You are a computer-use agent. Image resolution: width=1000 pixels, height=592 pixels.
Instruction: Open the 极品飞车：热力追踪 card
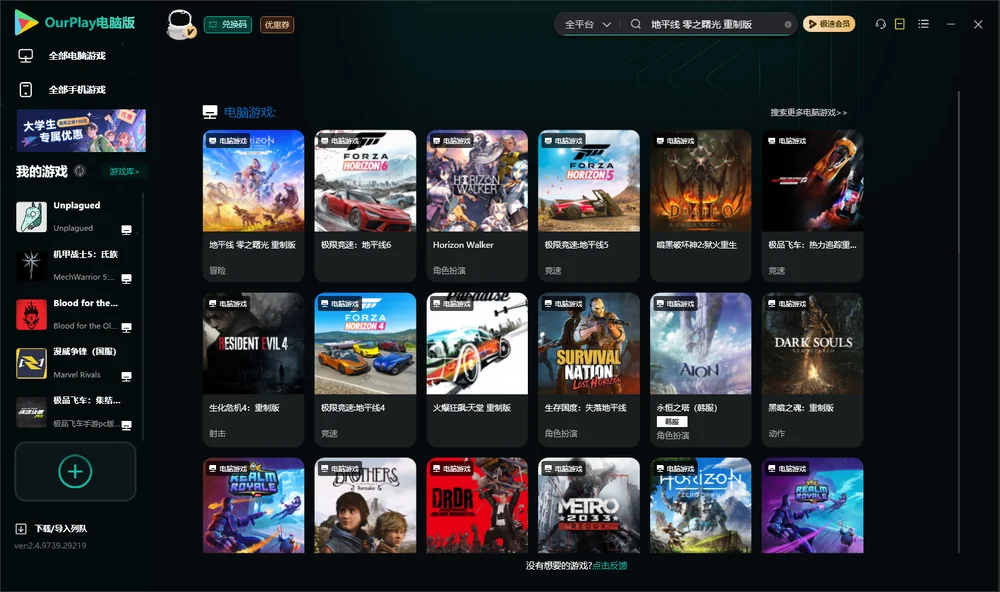click(812, 205)
